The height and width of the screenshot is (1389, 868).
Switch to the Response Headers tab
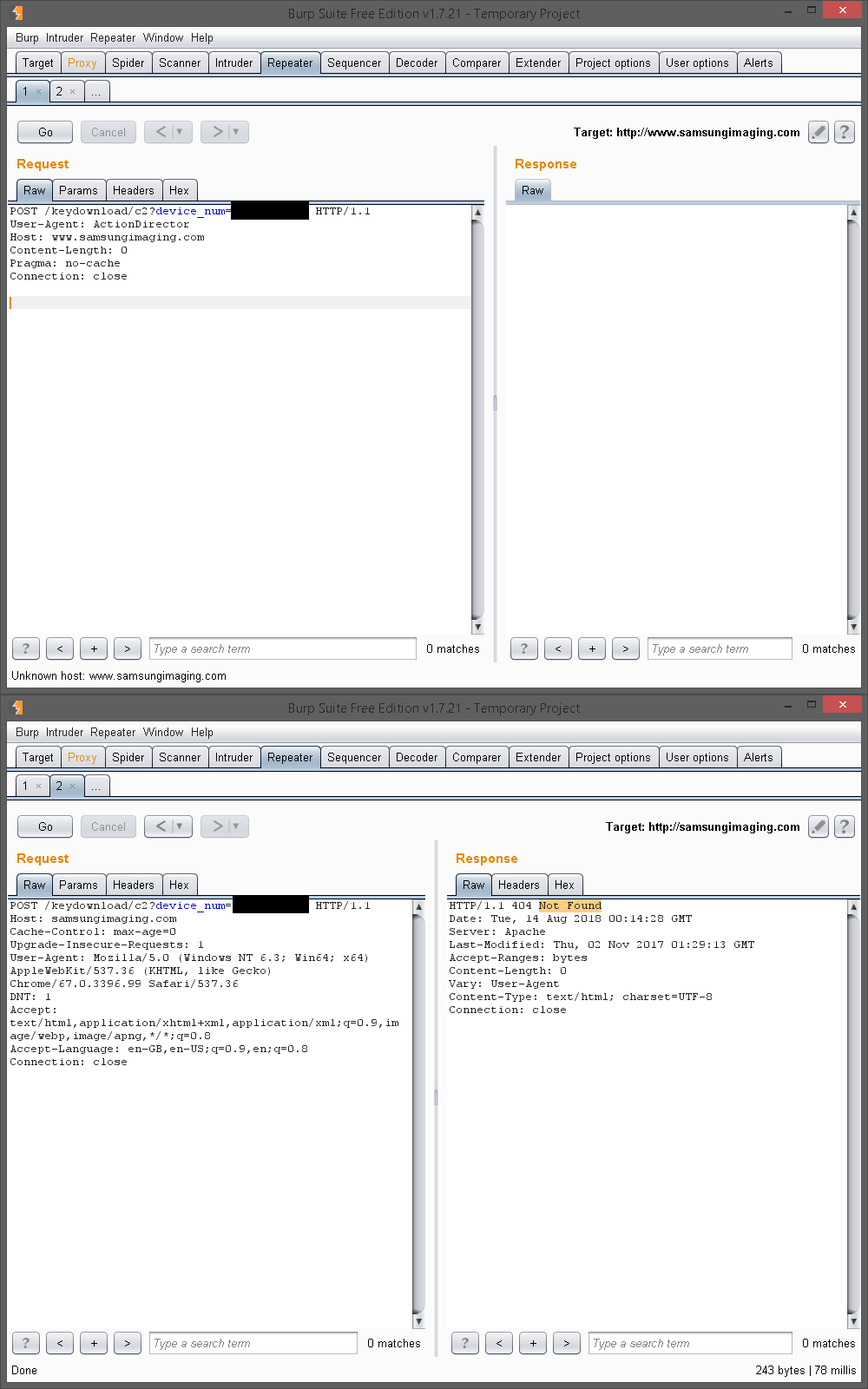tap(518, 885)
